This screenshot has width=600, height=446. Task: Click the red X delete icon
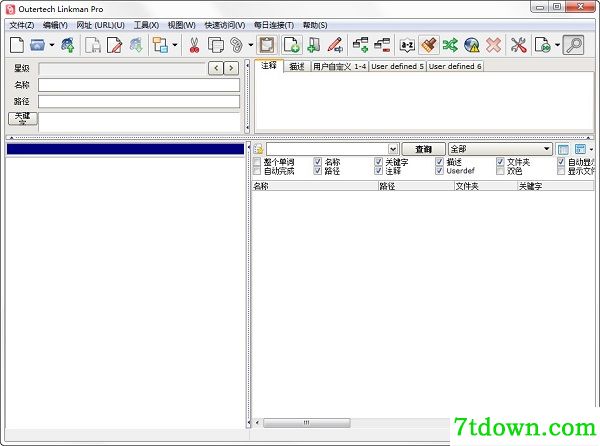[x=493, y=45]
